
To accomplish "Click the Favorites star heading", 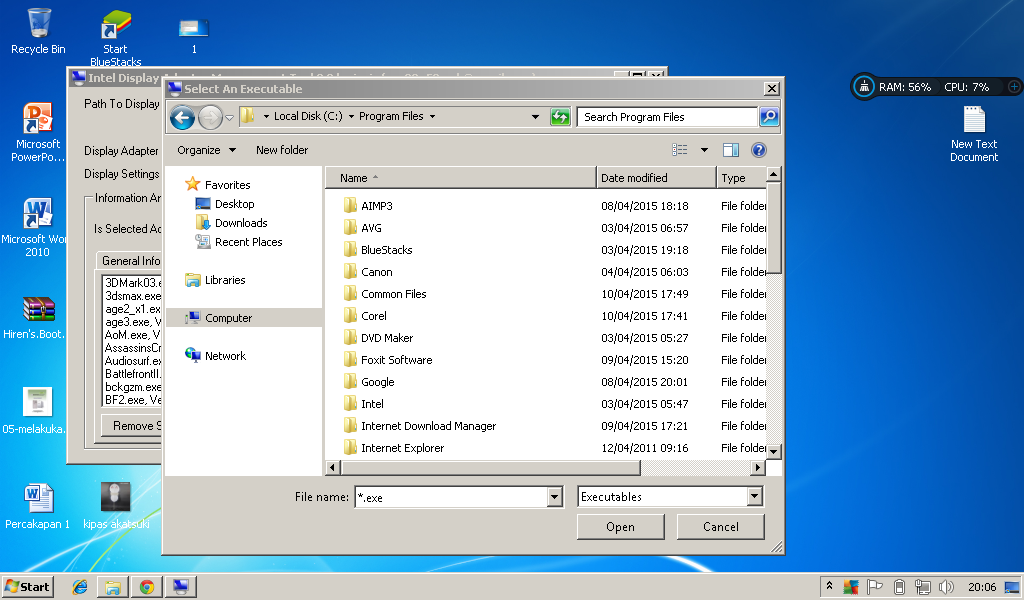I will [x=218, y=185].
